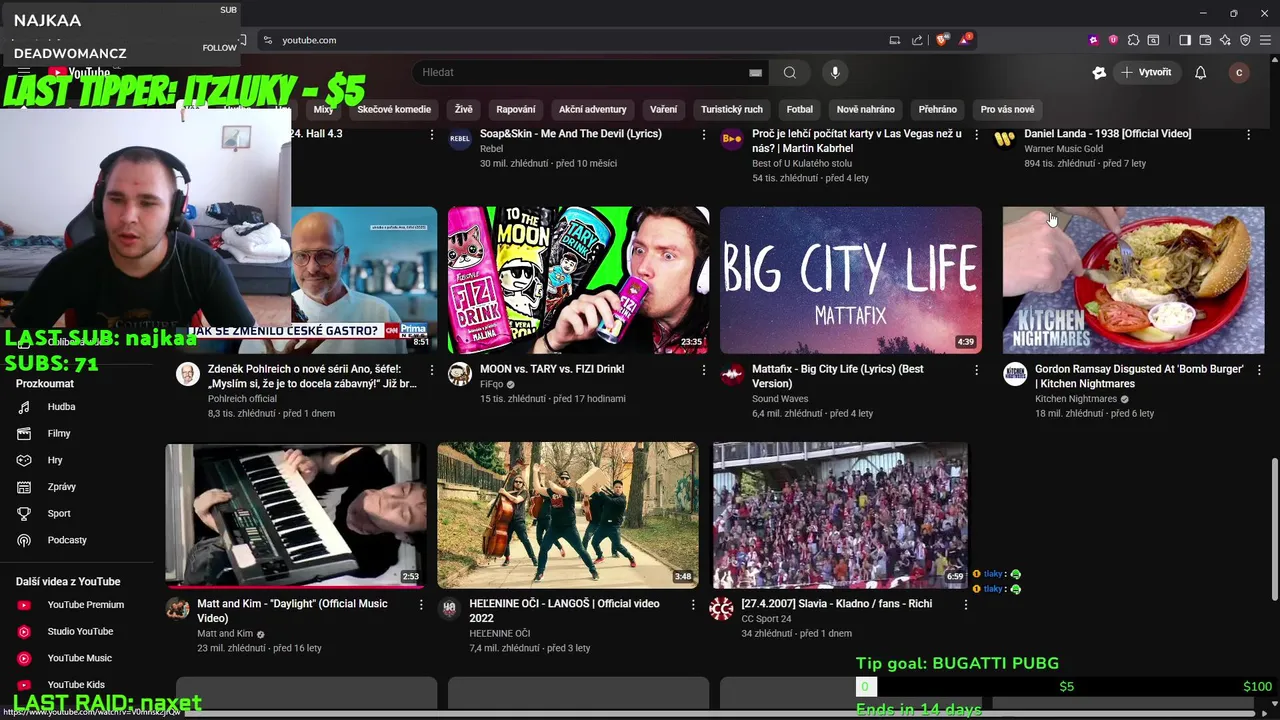
Task: Click the YouTube logo
Action: pyautogui.click(x=78, y=72)
